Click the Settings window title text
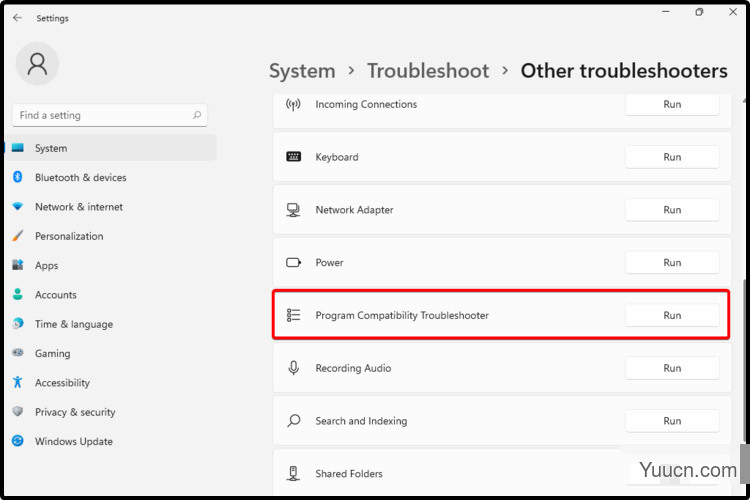Viewport: 750px width, 500px height. coord(52,18)
